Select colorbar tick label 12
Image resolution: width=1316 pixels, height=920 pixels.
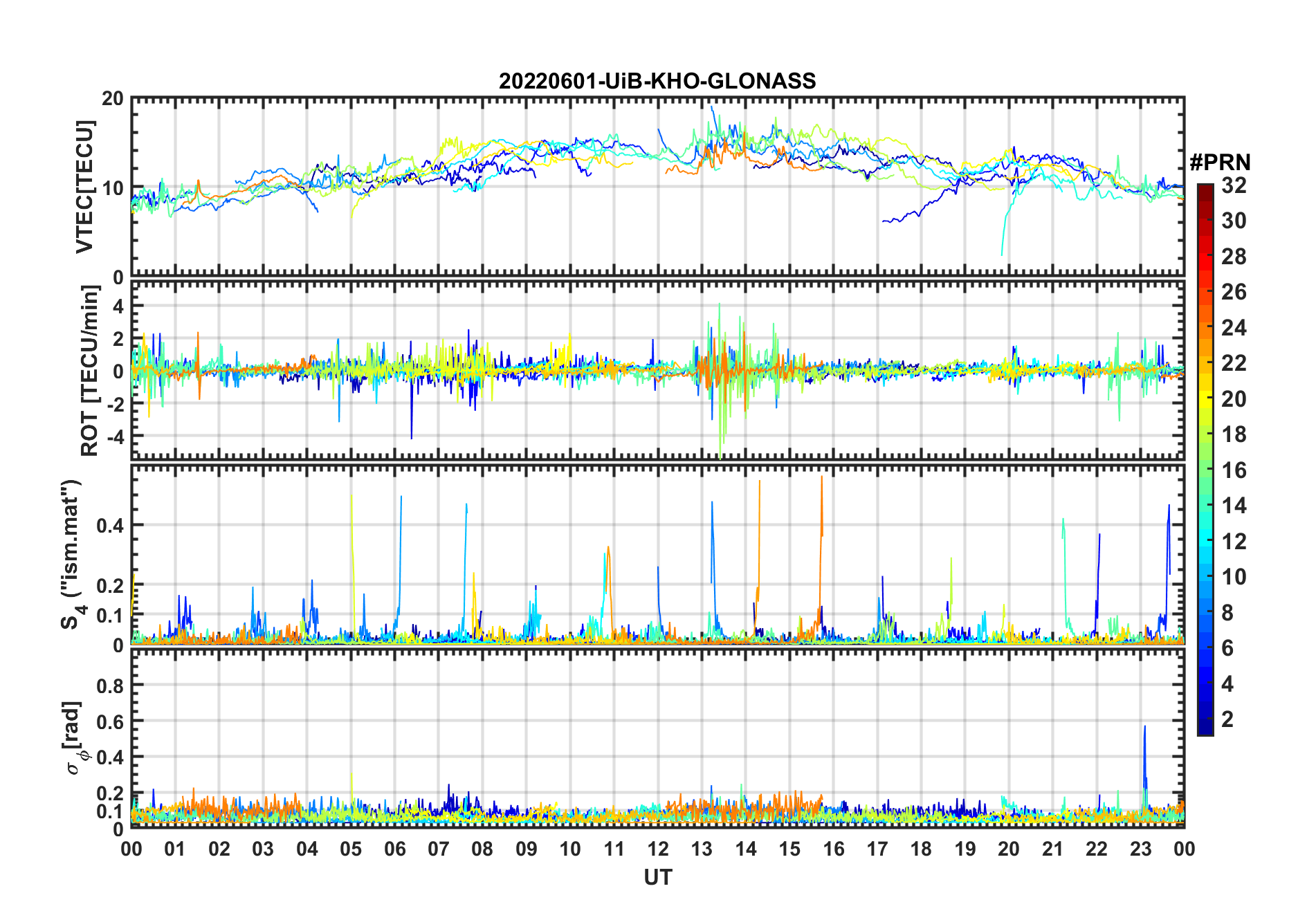tap(1234, 542)
